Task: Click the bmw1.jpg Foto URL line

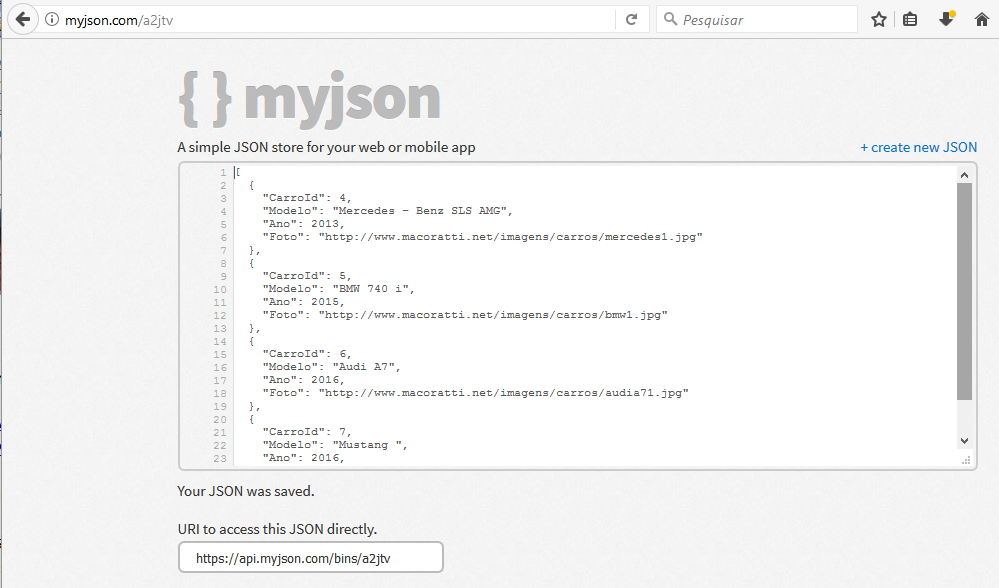Action: pos(465,315)
